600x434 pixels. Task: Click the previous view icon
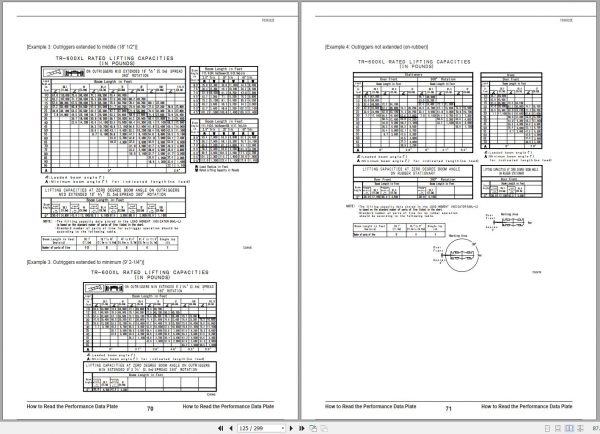[313, 428]
